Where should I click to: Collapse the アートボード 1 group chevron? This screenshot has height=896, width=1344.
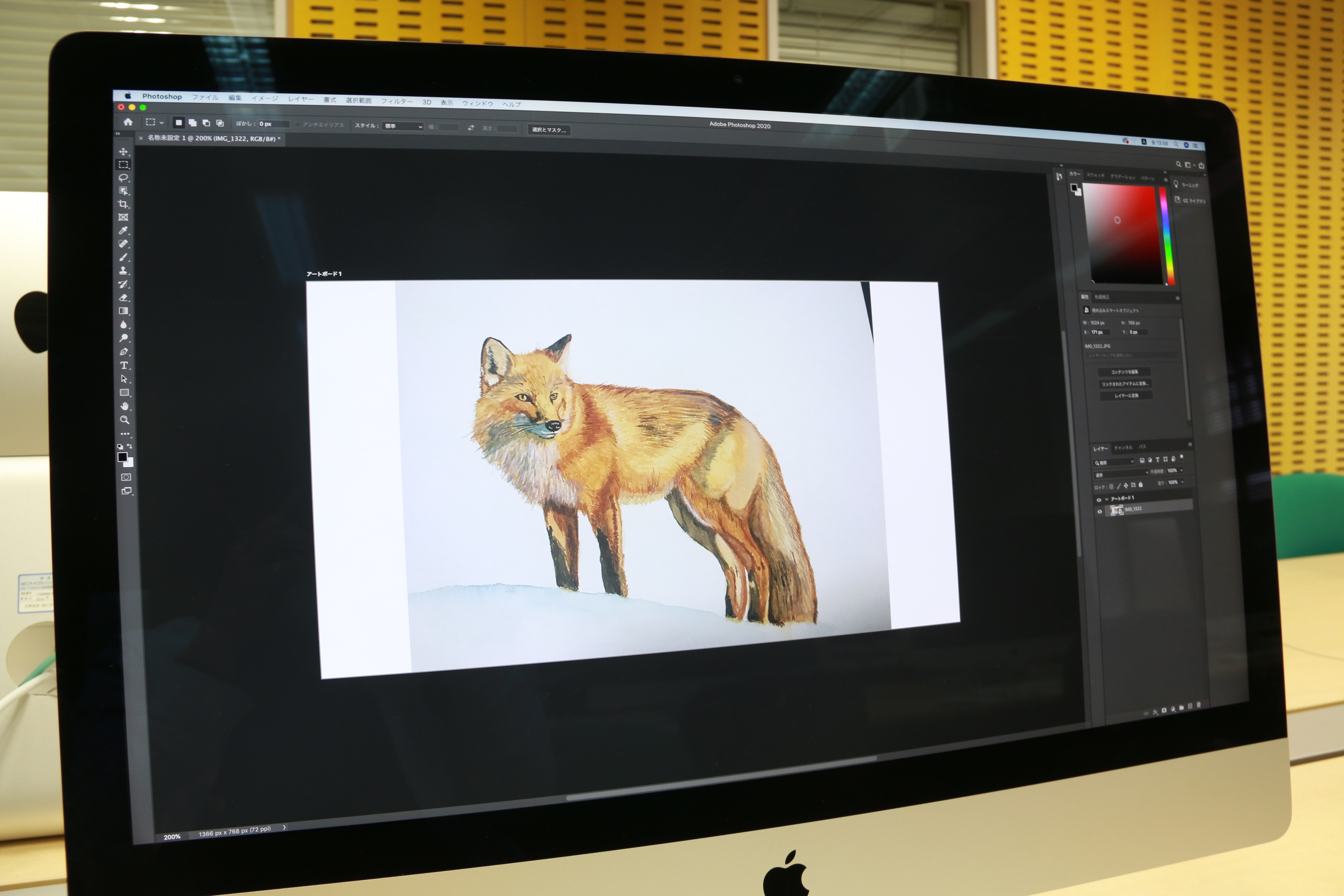pos(1107,499)
